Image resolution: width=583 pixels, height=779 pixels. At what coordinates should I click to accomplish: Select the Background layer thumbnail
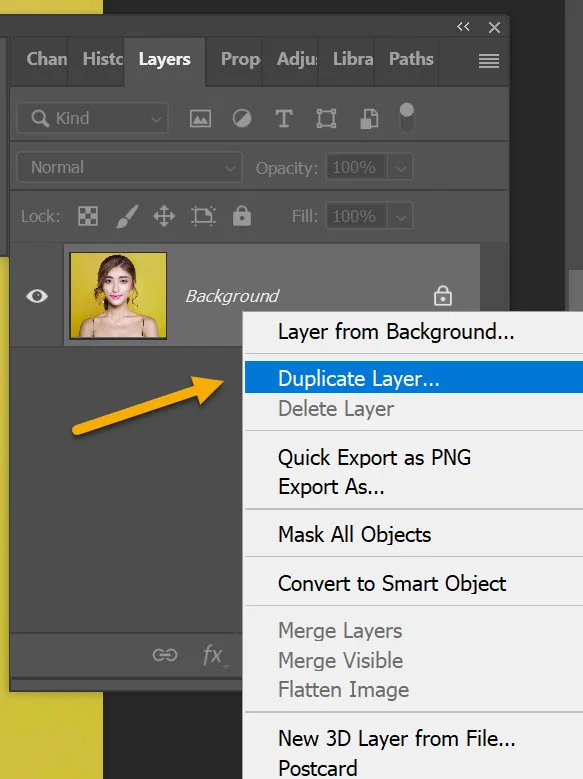point(118,296)
